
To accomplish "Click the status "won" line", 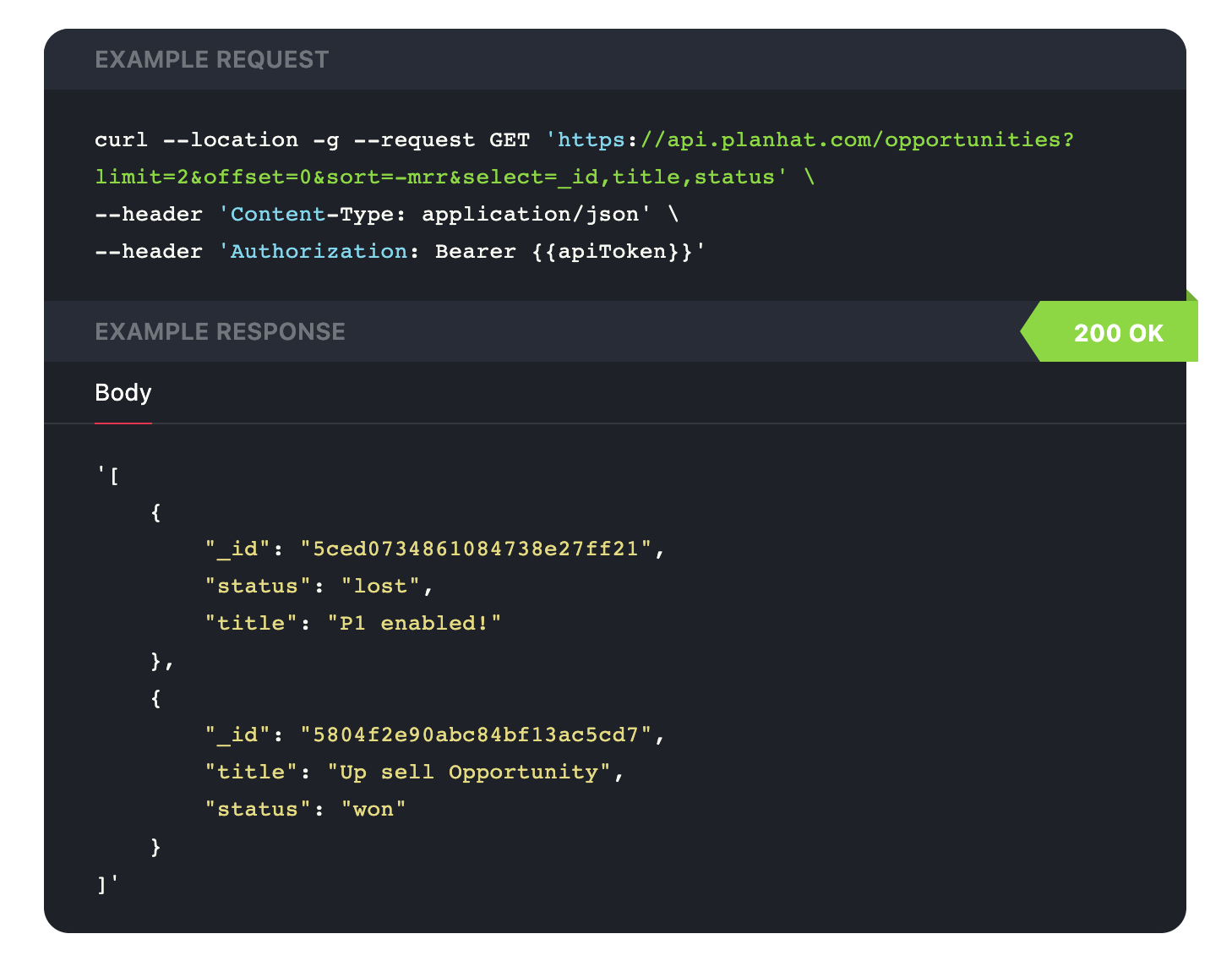I will 306,810.
